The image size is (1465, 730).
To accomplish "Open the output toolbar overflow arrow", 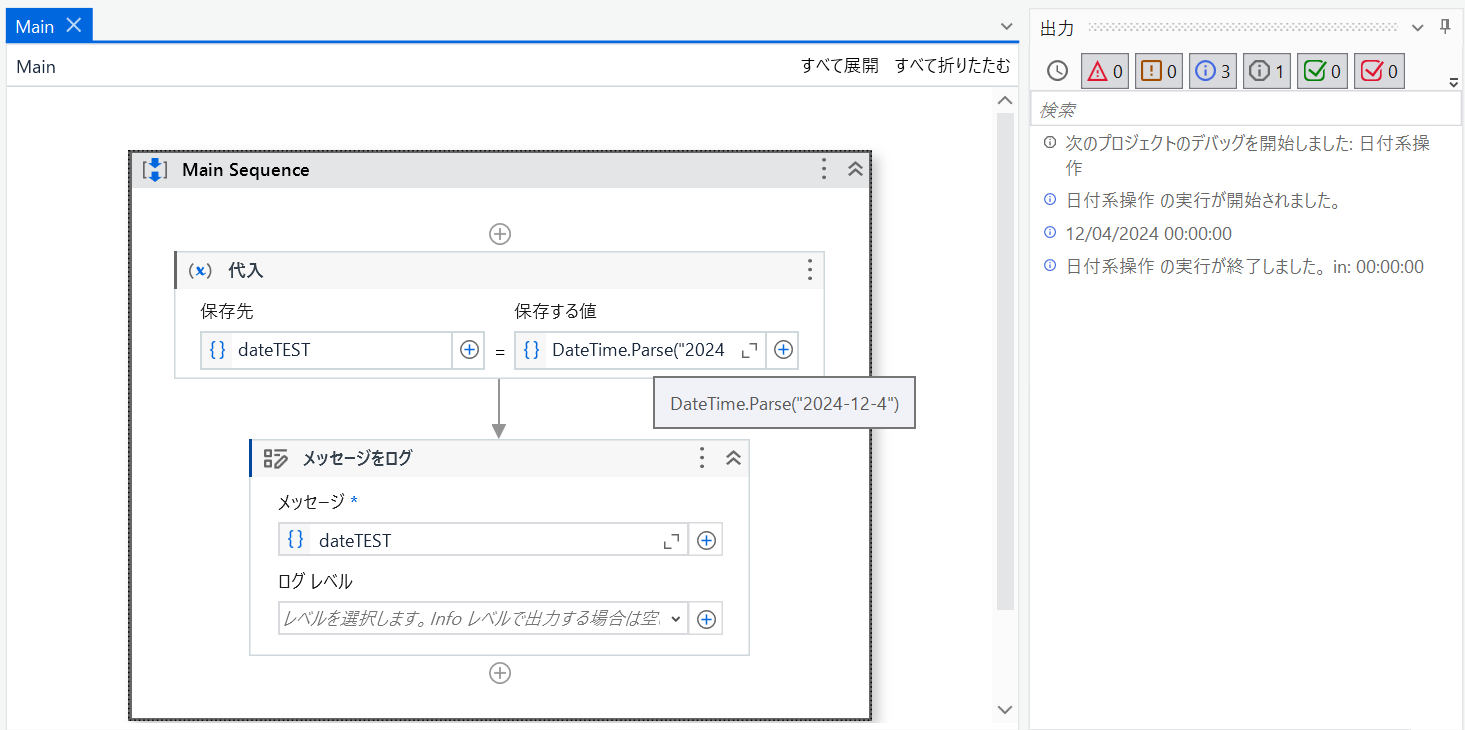I will click(1454, 82).
